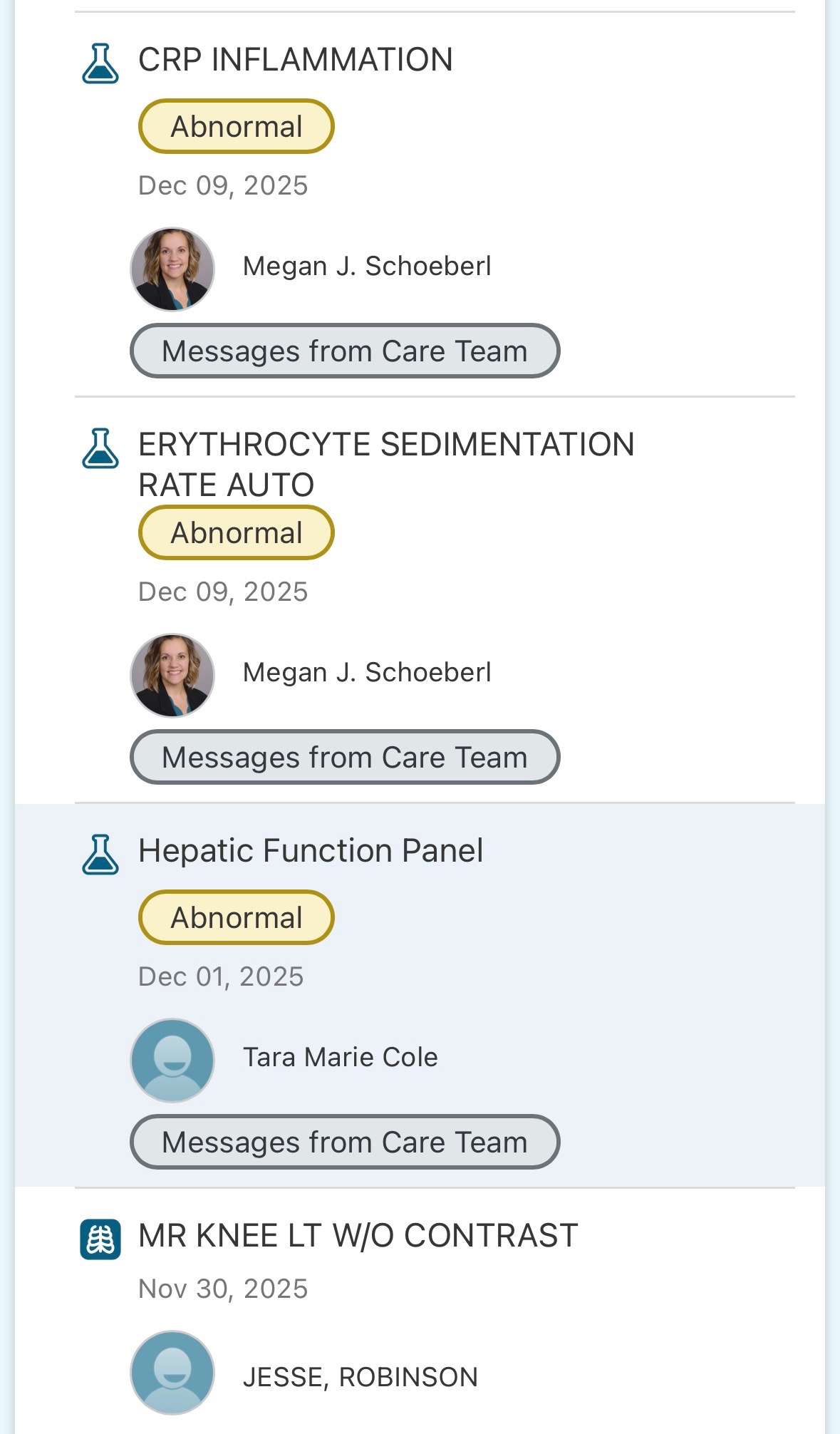Open the Hepatic Function Panel result

click(311, 850)
